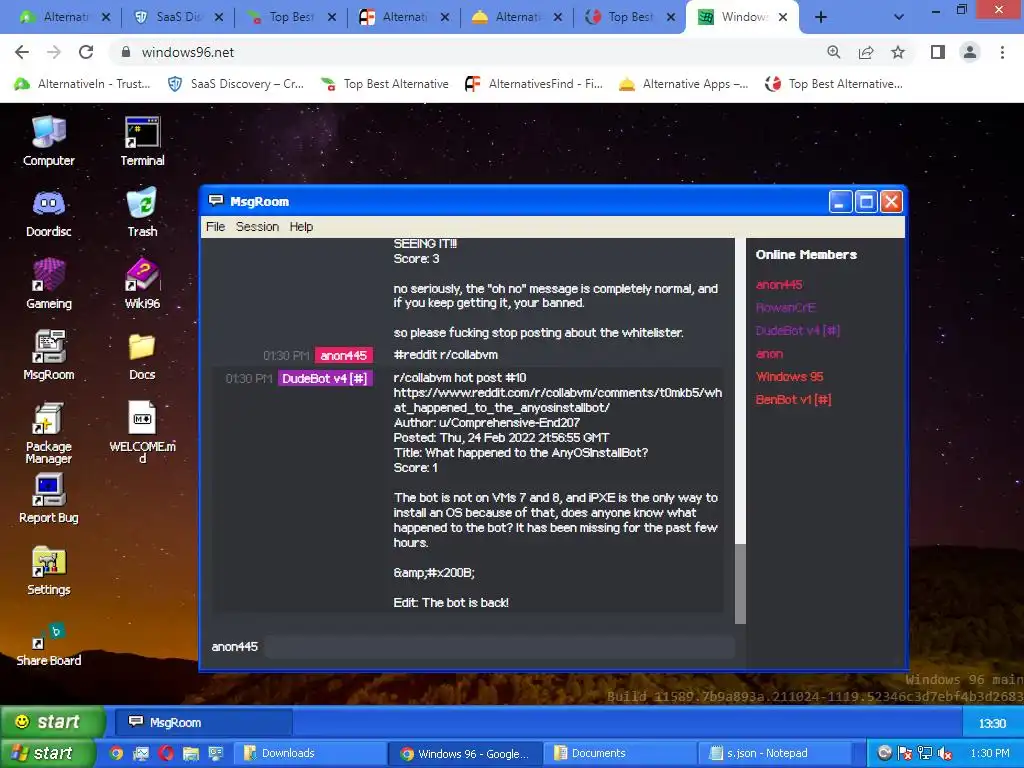Open Chrome profile avatar icon
Image resolution: width=1024 pixels, height=768 pixels.
coord(970,52)
